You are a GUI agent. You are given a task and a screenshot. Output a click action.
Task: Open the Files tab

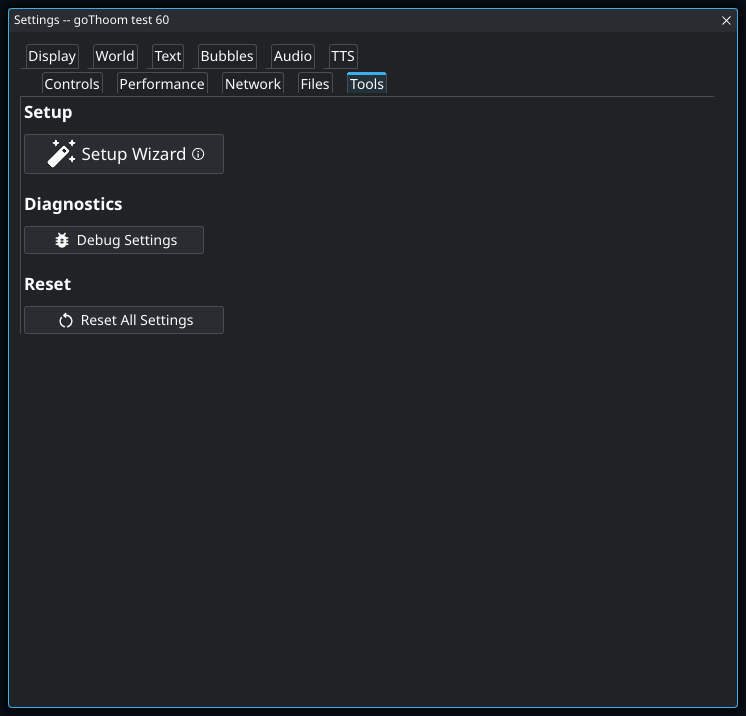[x=314, y=84]
